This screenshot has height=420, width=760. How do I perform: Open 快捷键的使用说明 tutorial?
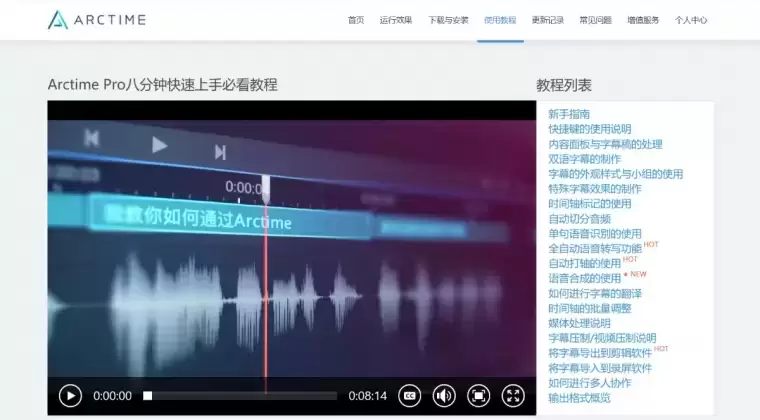(590, 129)
